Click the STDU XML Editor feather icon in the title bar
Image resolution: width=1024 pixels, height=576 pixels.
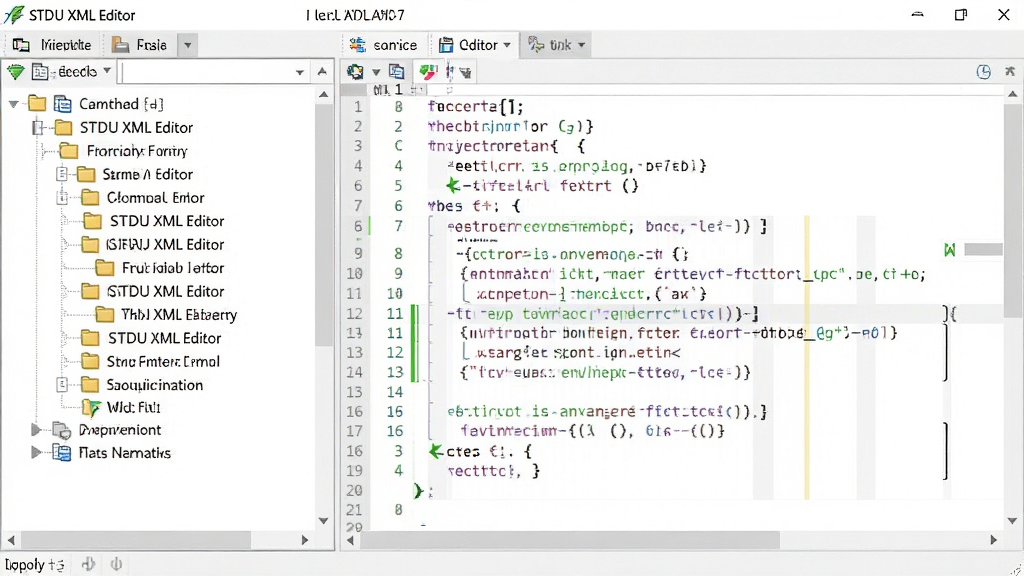click(14, 14)
